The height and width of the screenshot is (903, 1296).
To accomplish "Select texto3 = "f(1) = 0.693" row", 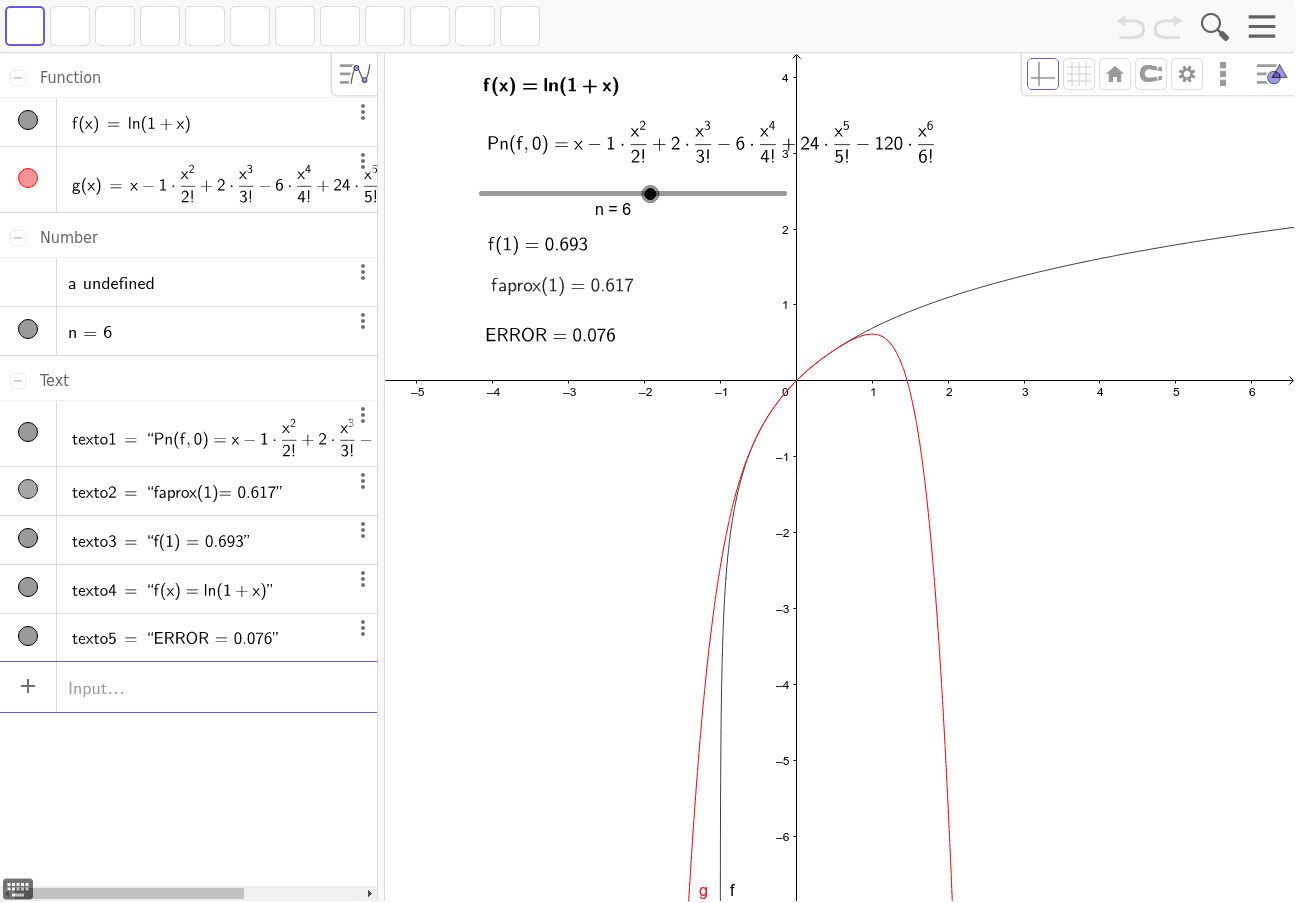I will tap(217, 540).
